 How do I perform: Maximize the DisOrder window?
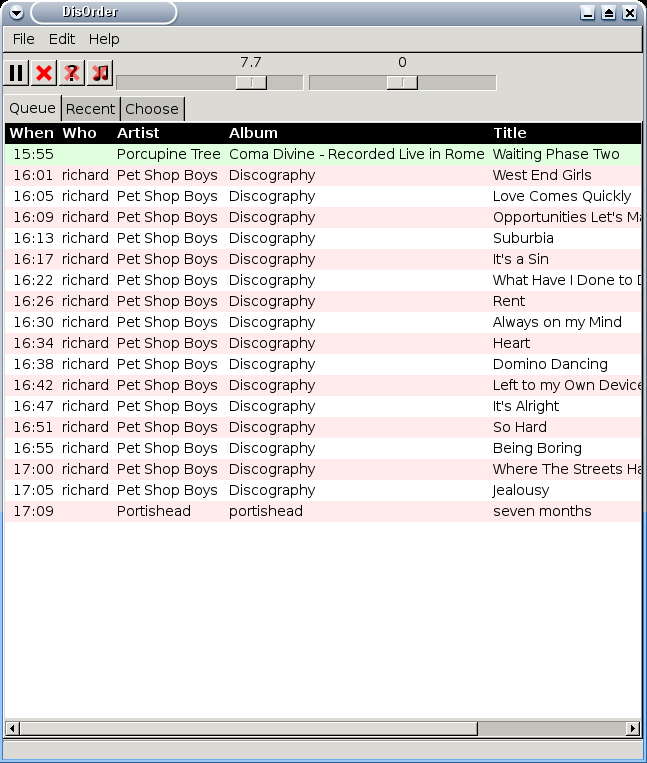pyautogui.click(x=608, y=13)
